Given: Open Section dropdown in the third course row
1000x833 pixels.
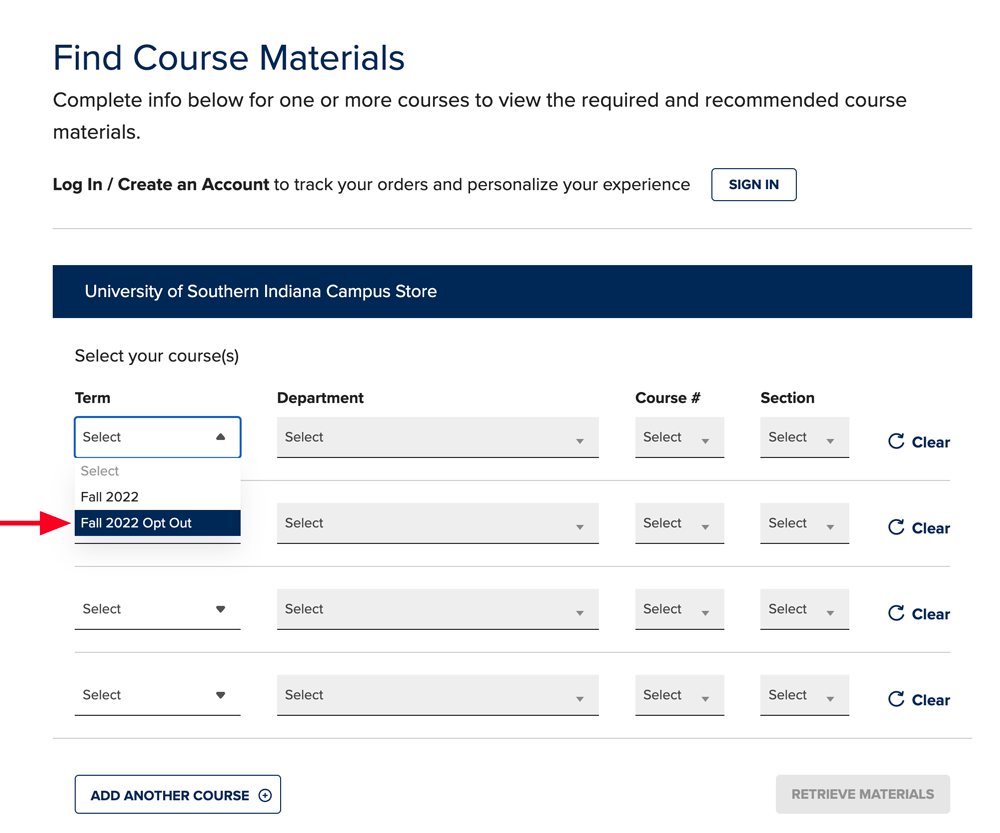Looking at the screenshot, I should [804, 609].
